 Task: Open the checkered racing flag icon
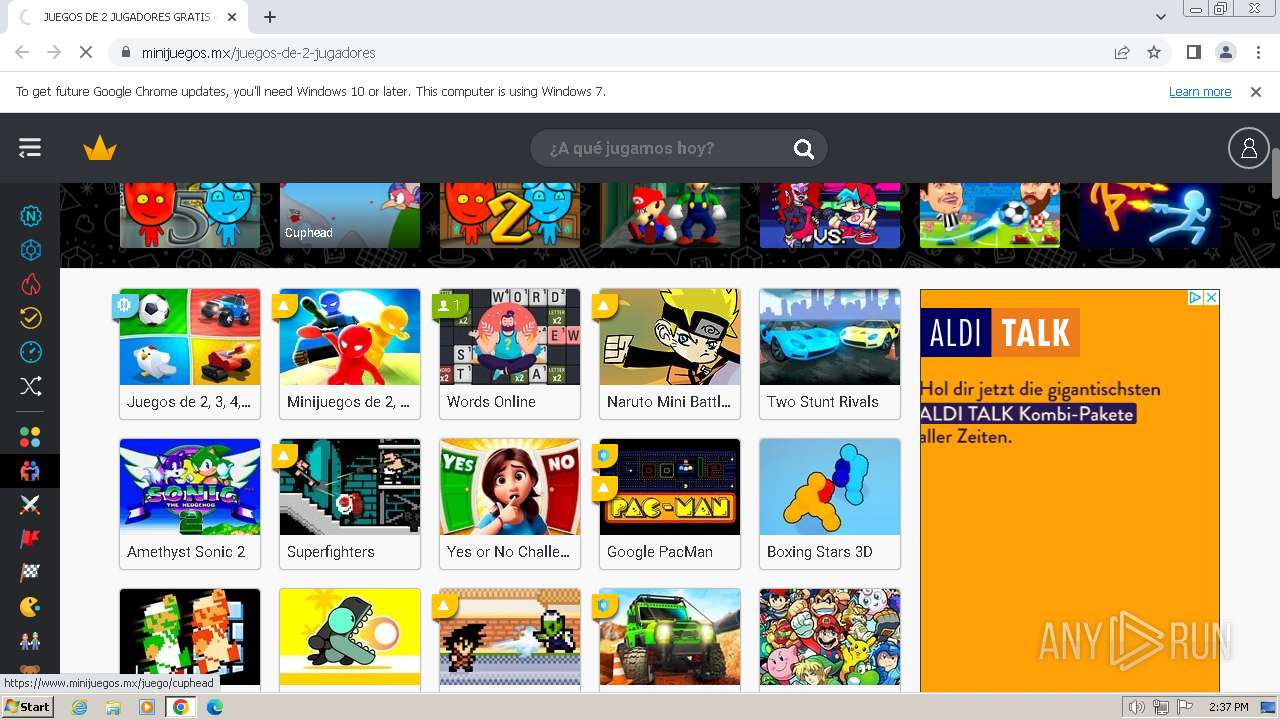click(31, 573)
